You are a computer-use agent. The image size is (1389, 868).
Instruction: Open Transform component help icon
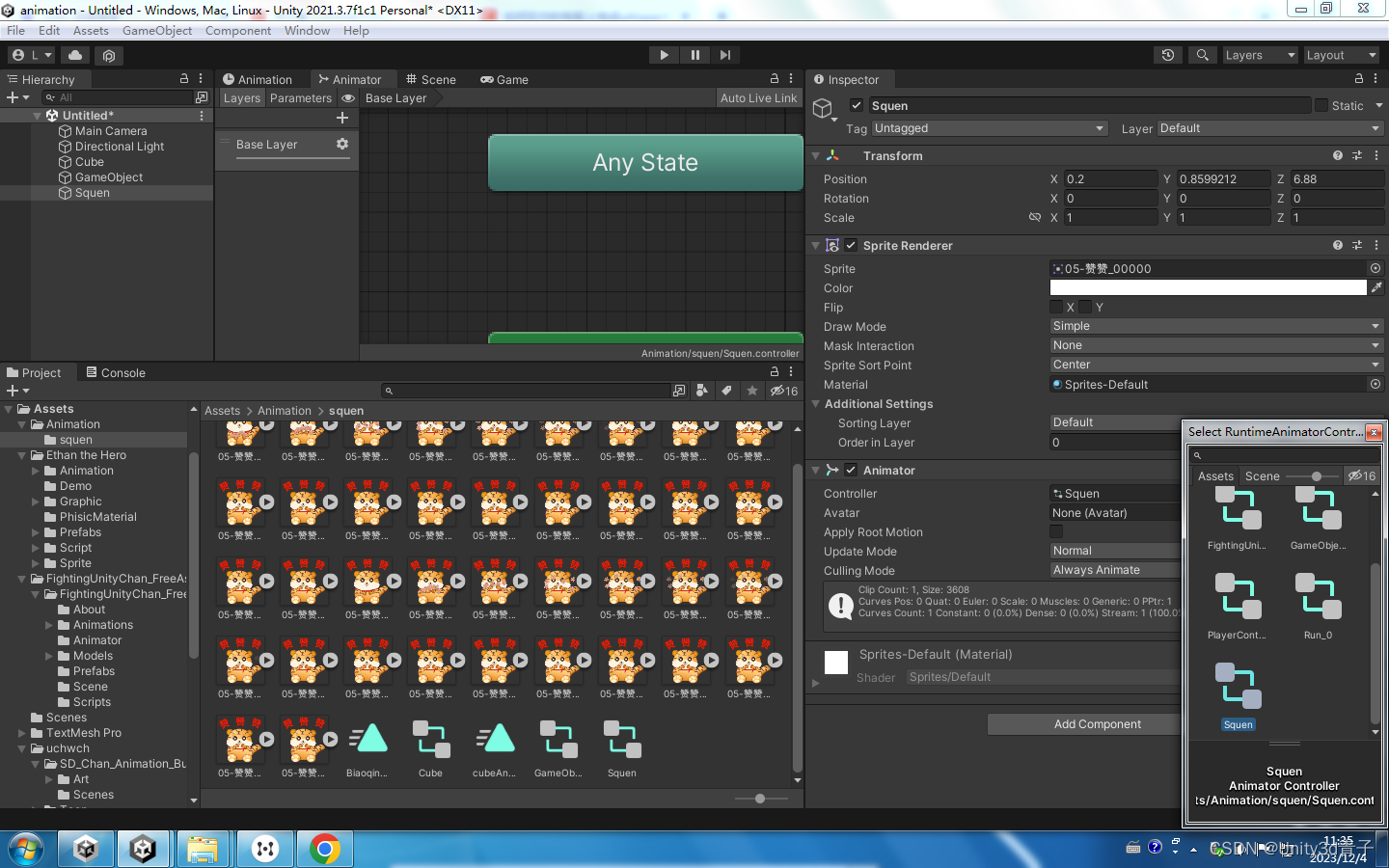1337,155
